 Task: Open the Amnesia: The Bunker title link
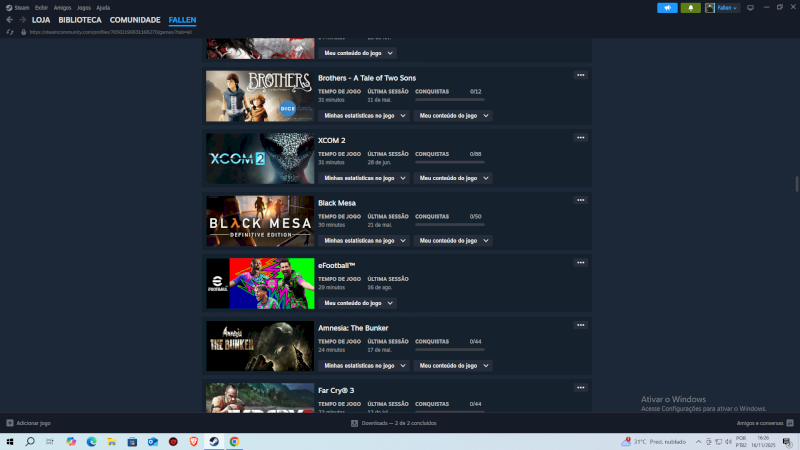pos(353,328)
